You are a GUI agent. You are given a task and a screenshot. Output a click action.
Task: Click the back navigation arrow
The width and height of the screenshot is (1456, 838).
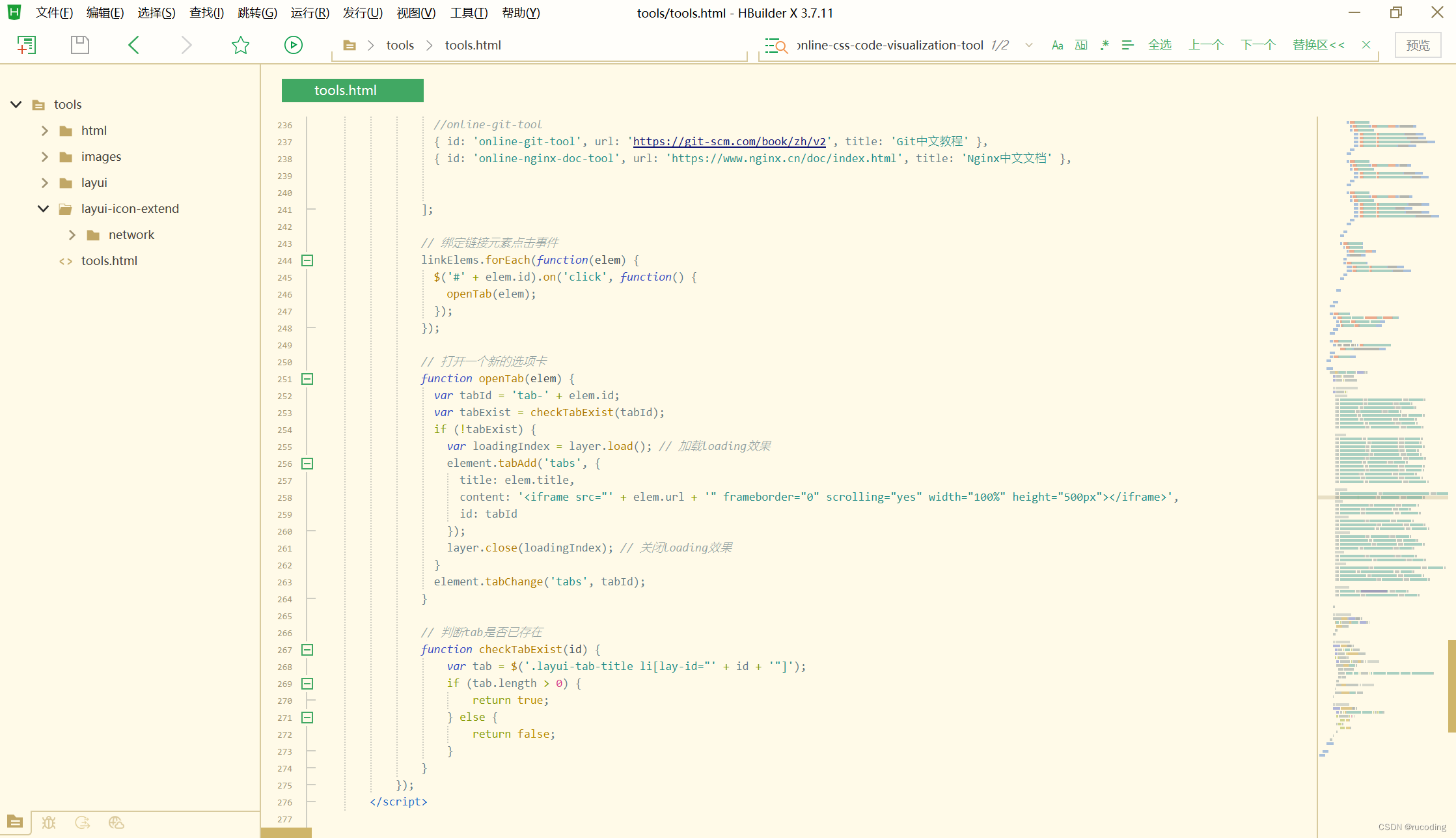click(x=134, y=45)
